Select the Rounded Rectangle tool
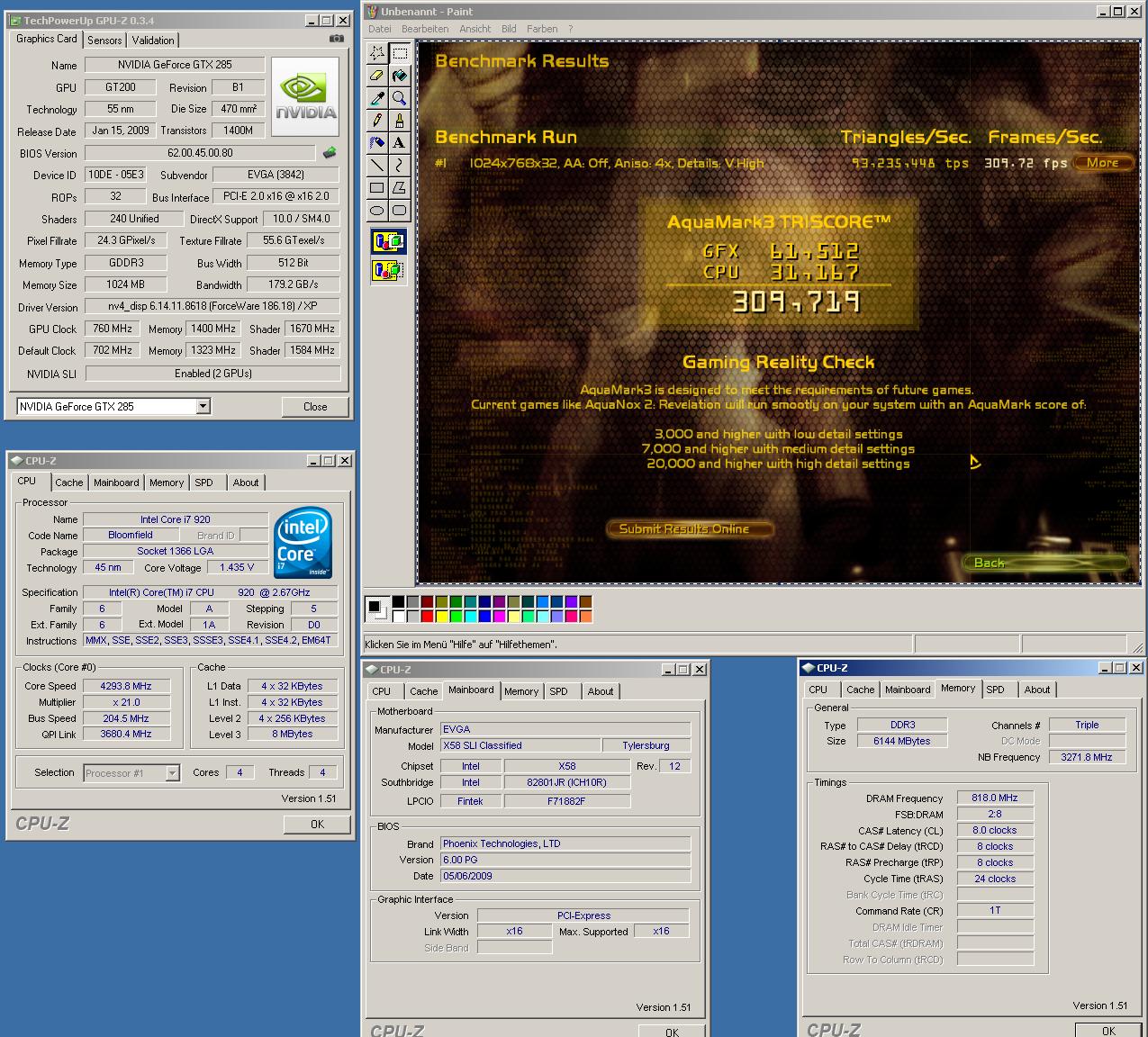 point(400,211)
